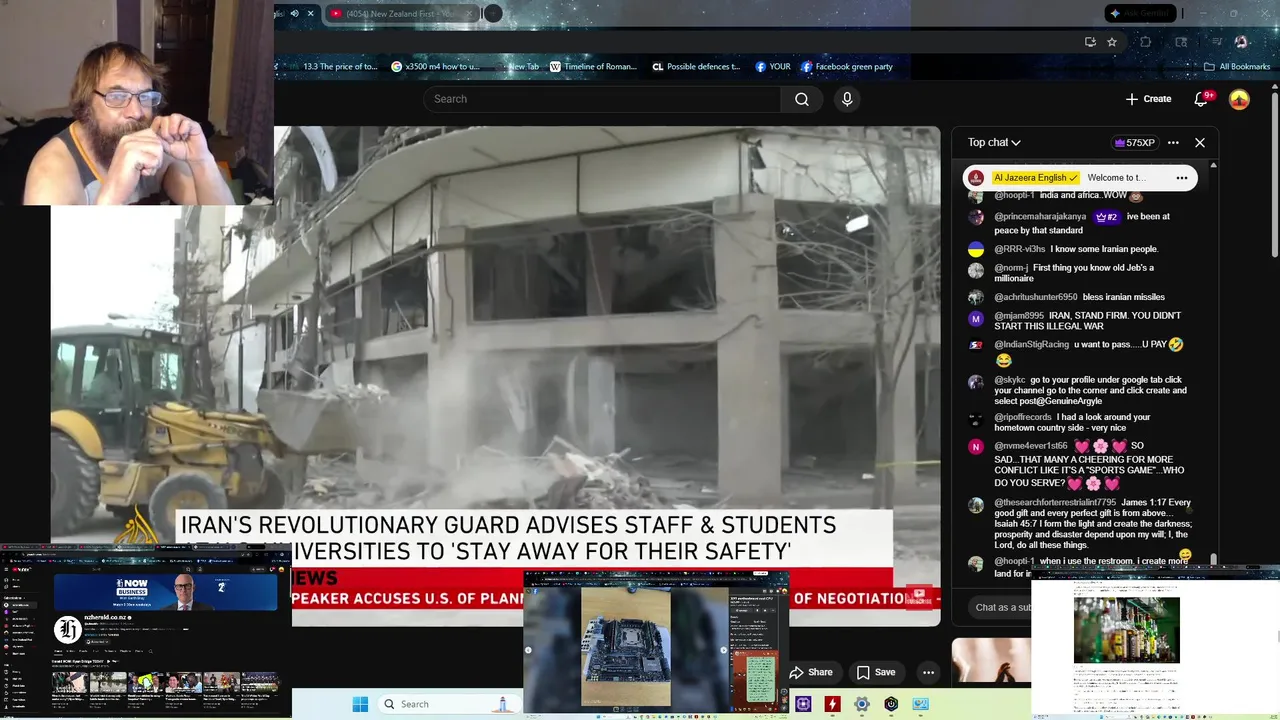Open the monitor icon taskbar app
Screen dimensions: 1280x720
[x=920, y=704]
